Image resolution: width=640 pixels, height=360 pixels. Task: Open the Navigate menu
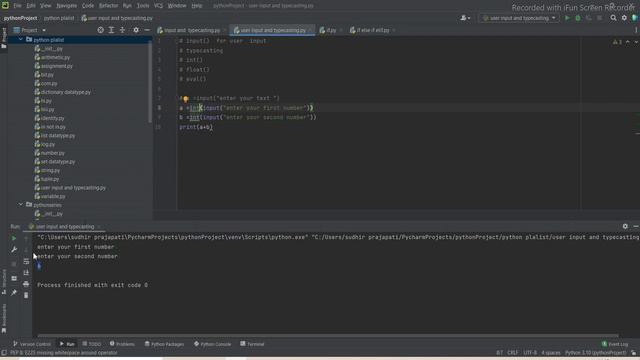67,6
